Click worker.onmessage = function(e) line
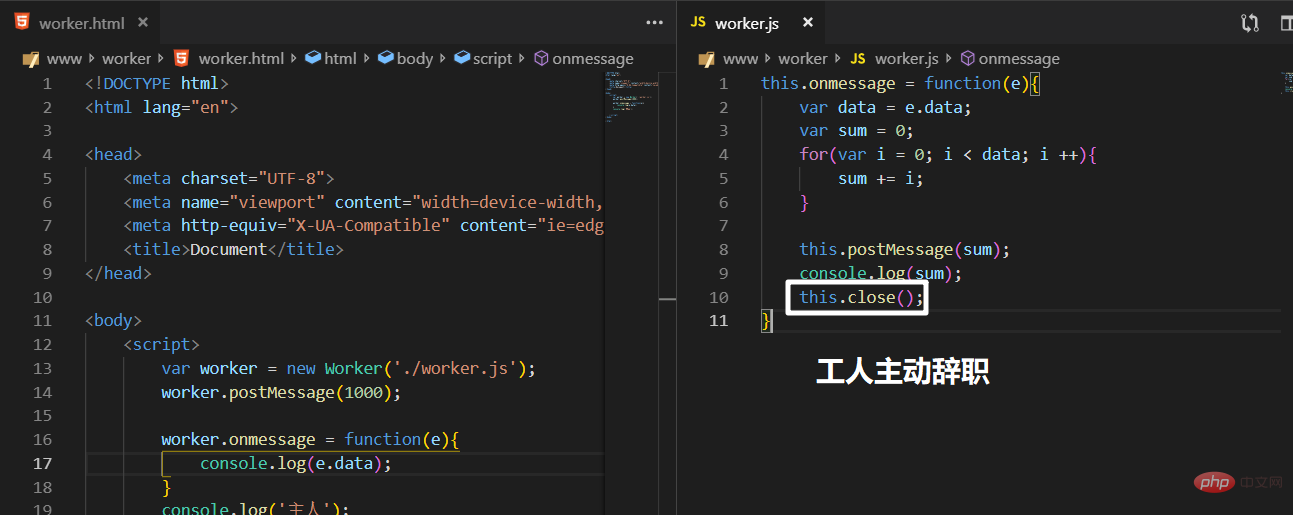The image size is (1293, 515). click(310, 439)
